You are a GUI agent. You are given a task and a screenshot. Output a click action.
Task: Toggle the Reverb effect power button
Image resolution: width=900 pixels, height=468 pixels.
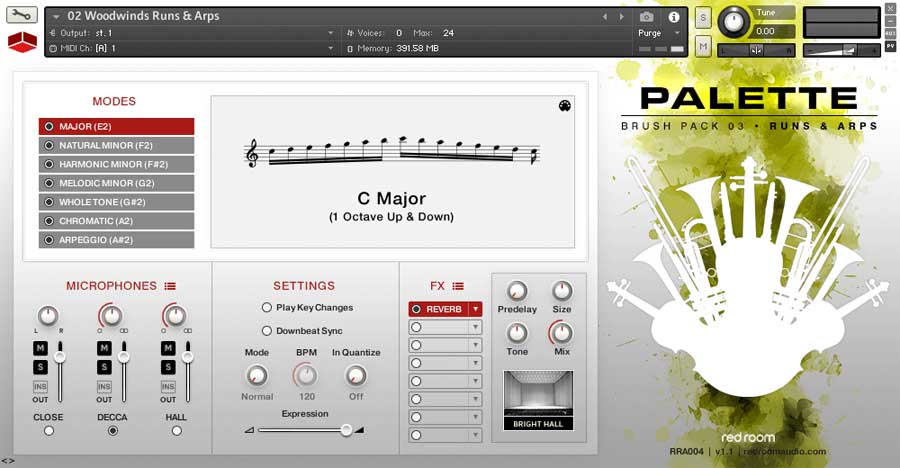pyautogui.click(x=416, y=309)
